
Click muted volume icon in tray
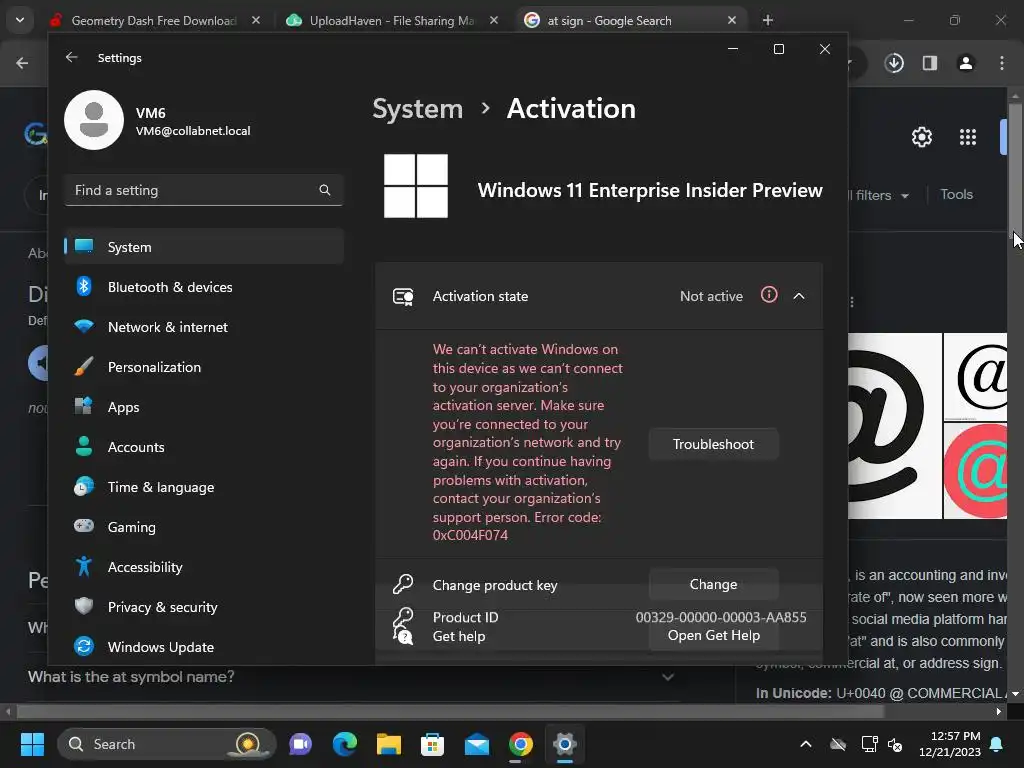pyautogui.click(x=895, y=744)
